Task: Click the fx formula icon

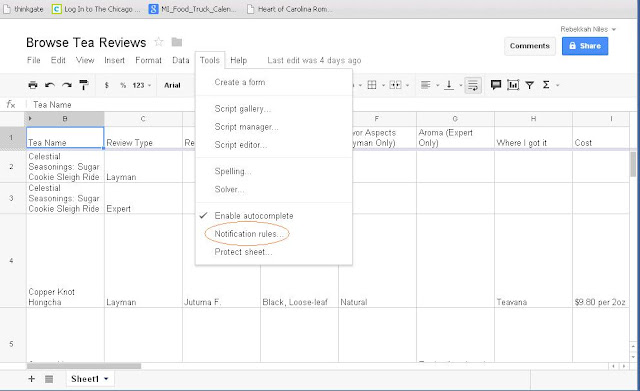Action: 11,104
